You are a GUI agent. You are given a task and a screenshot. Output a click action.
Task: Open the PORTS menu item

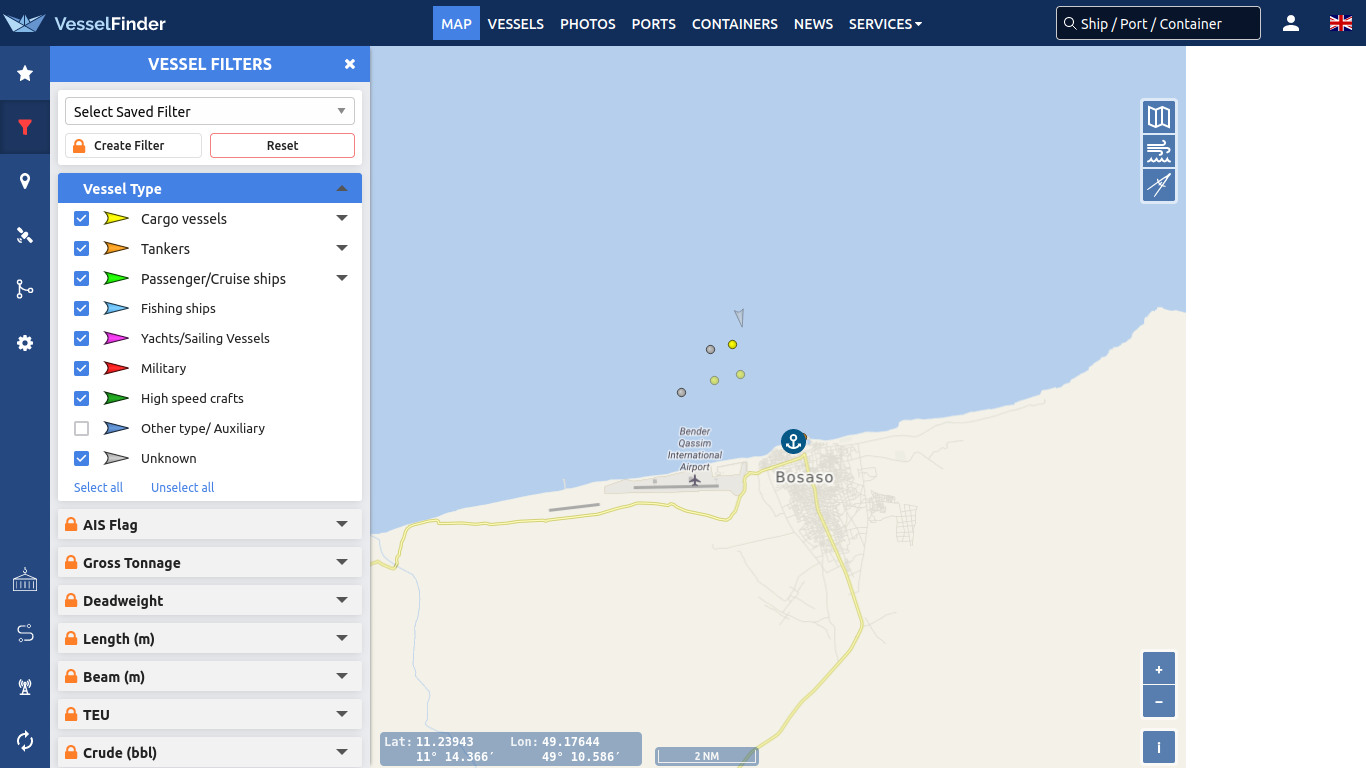coord(654,23)
